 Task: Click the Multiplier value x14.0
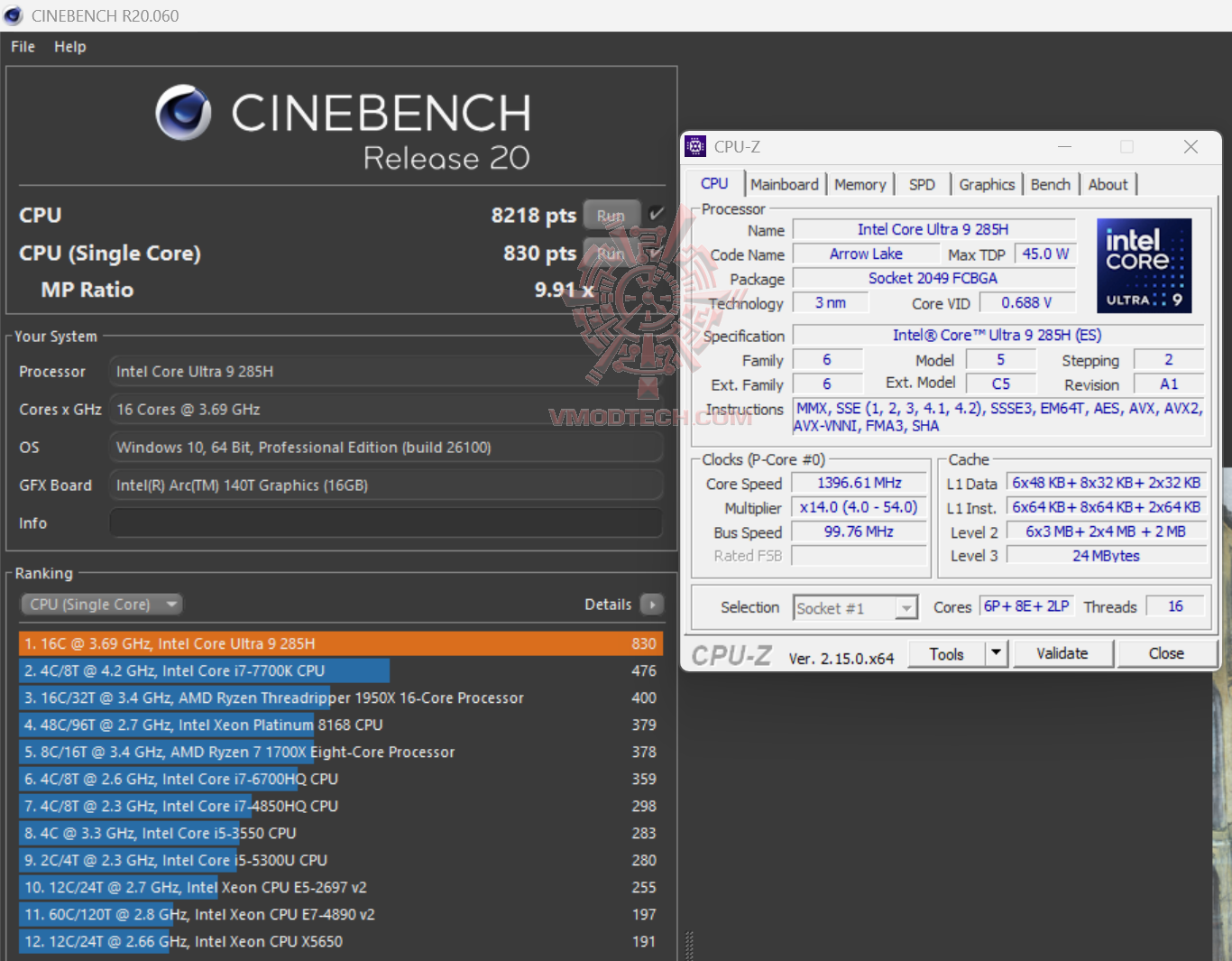pyautogui.click(x=859, y=508)
